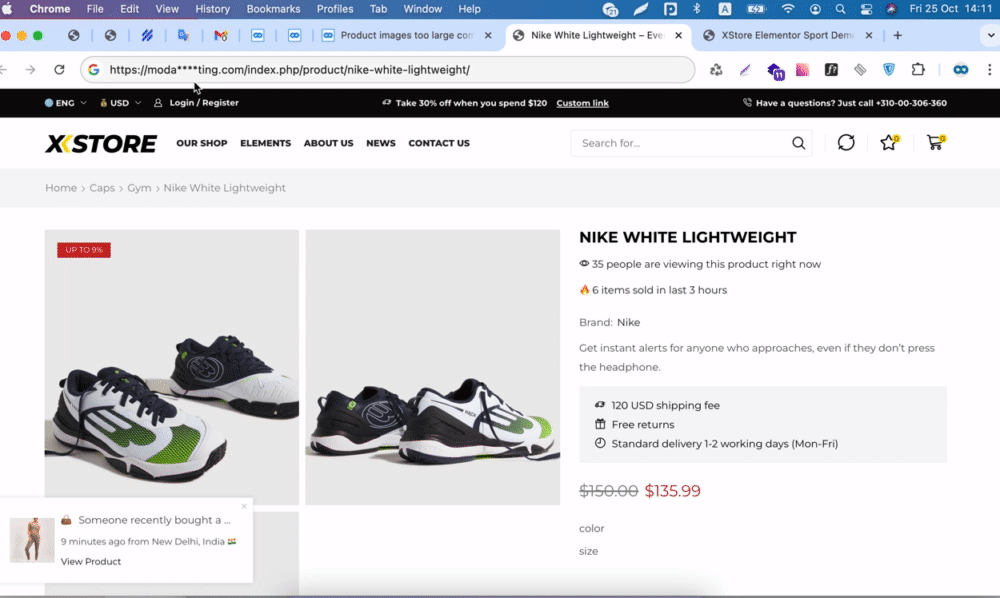Open the Chrome three-dot menu
The width and height of the screenshot is (1000, 598).
(989, 69)
